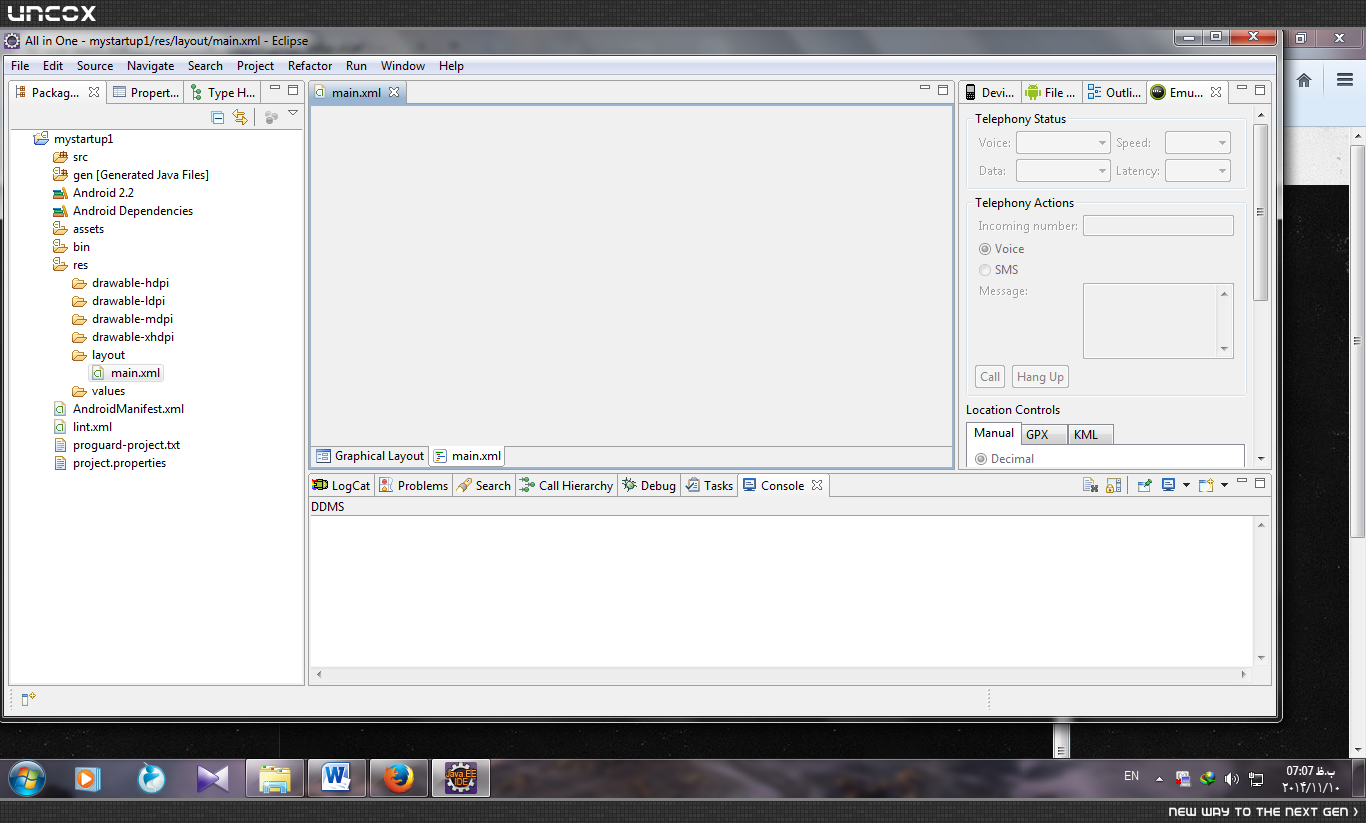This screenshot has width=1366, height=823.
Task: Switch to the GPX location tab
Action: point(1043,435)
